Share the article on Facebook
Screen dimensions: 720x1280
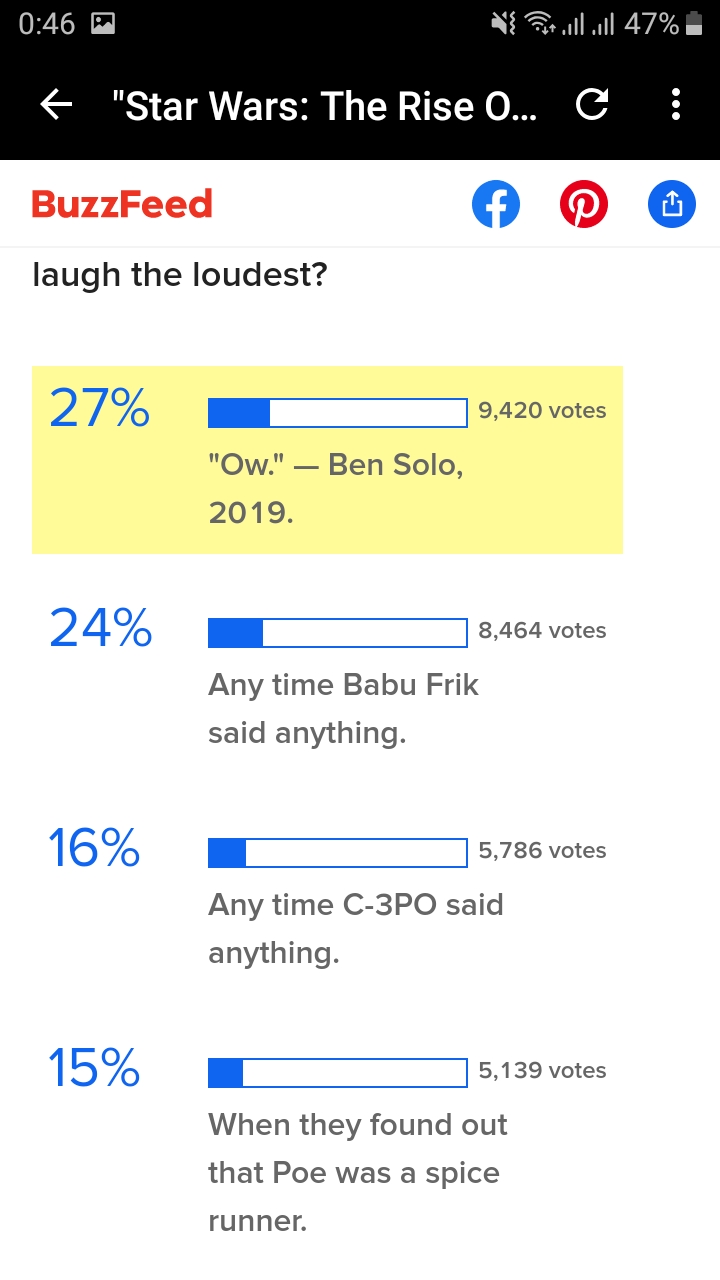click(x=496, y=205)
